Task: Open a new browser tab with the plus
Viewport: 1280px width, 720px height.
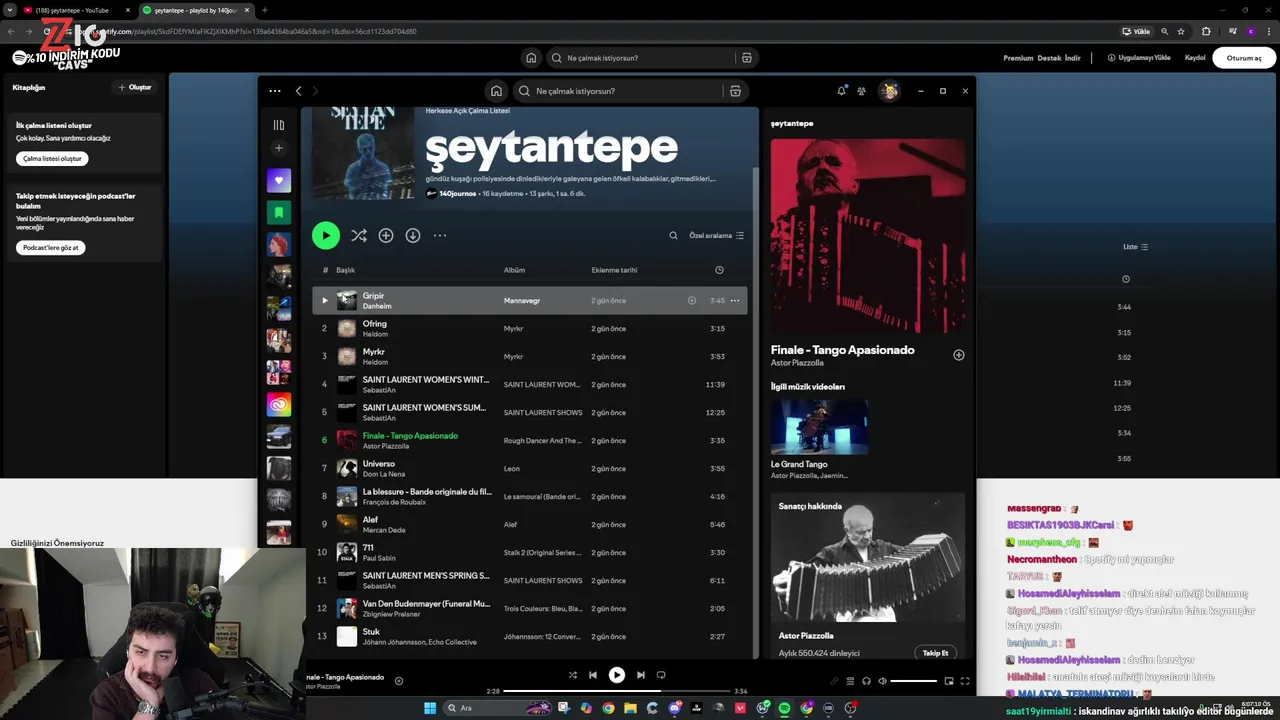Action: pos(264,10)
